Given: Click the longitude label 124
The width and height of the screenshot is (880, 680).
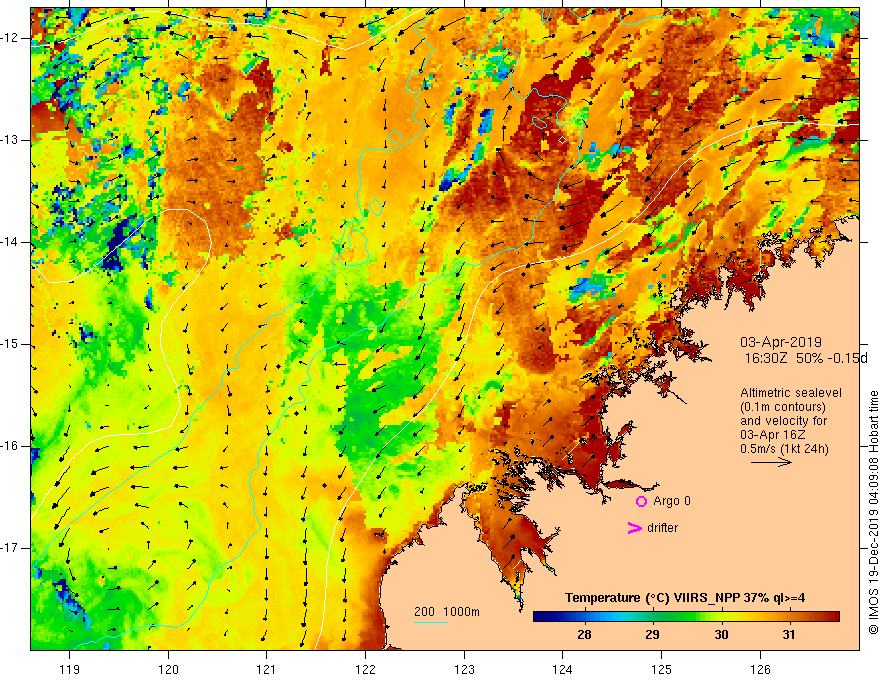Looking at the screenshot, I should [563, 669].
